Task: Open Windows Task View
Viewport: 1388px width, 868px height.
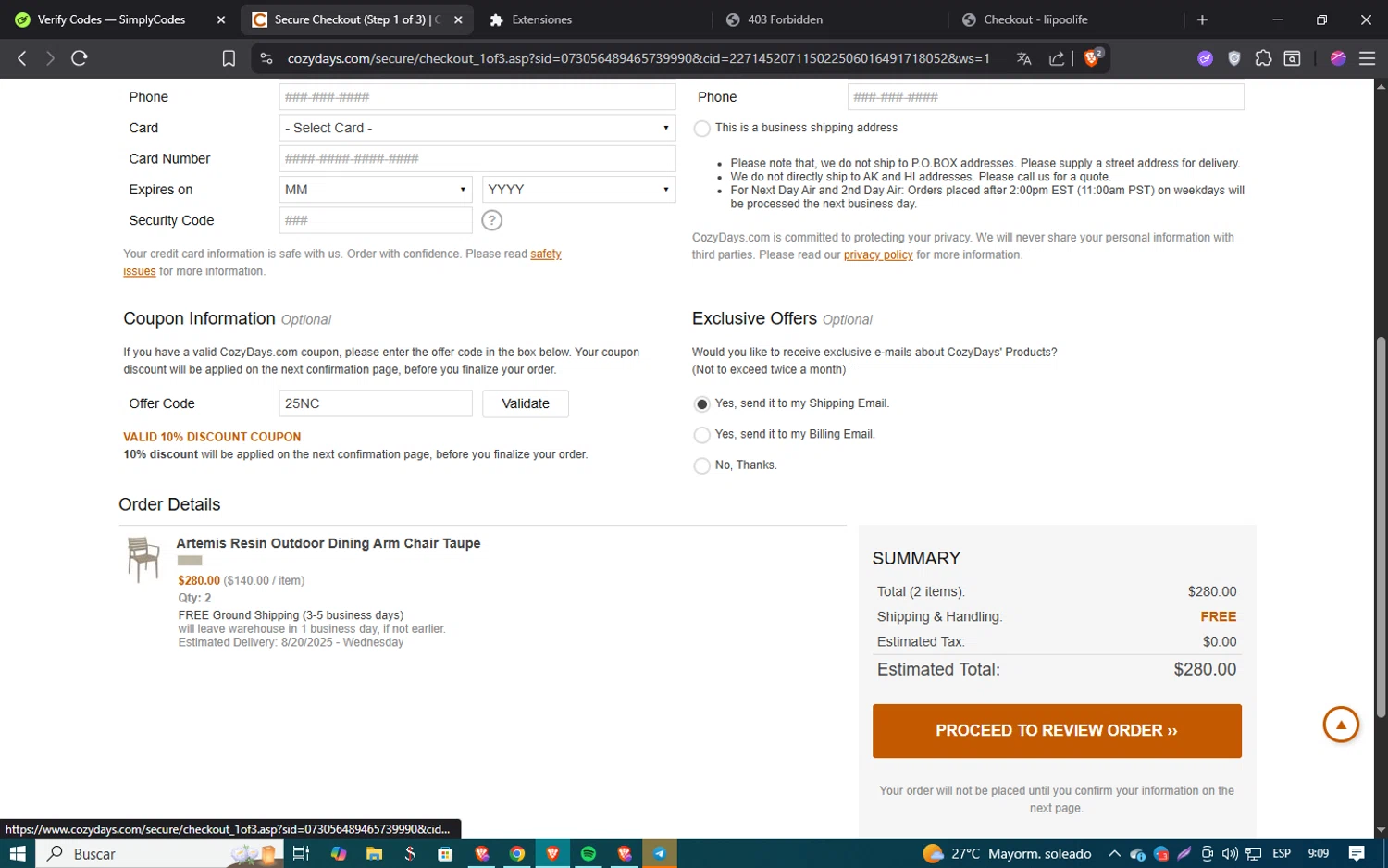Action: coord(301,853)
